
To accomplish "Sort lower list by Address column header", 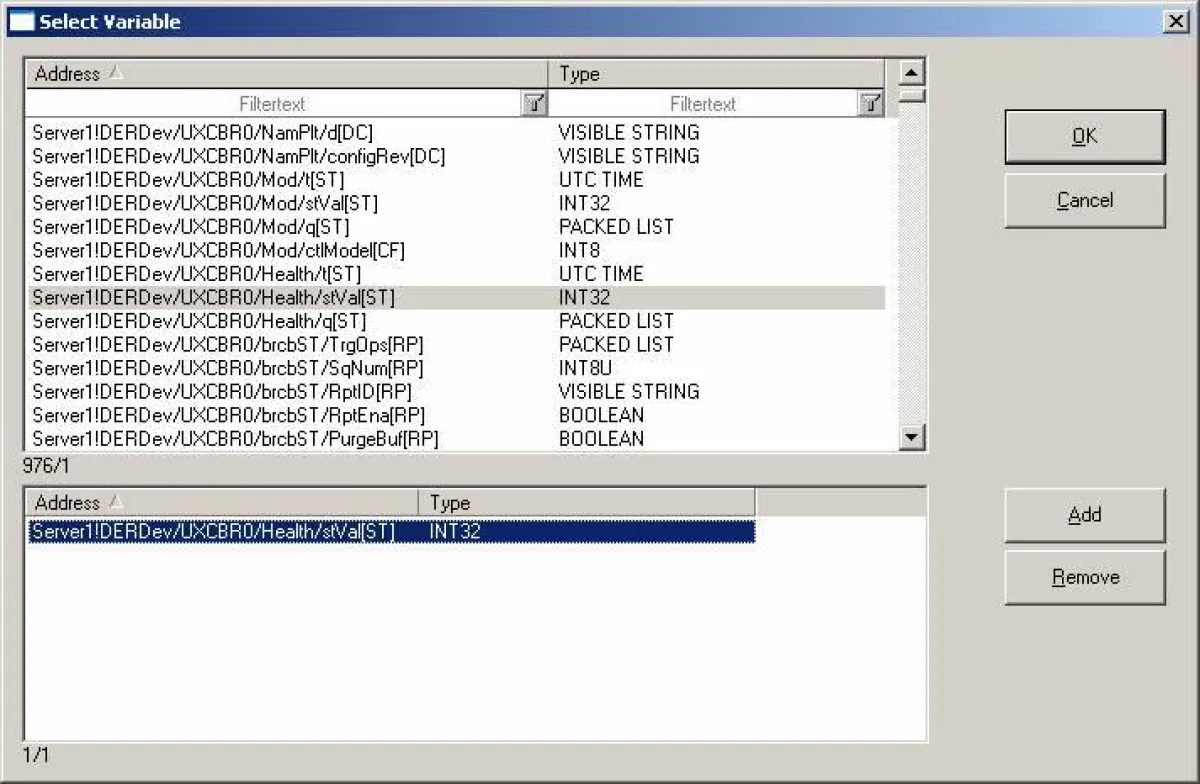I will pyautogui.click(x=221, y=503).
